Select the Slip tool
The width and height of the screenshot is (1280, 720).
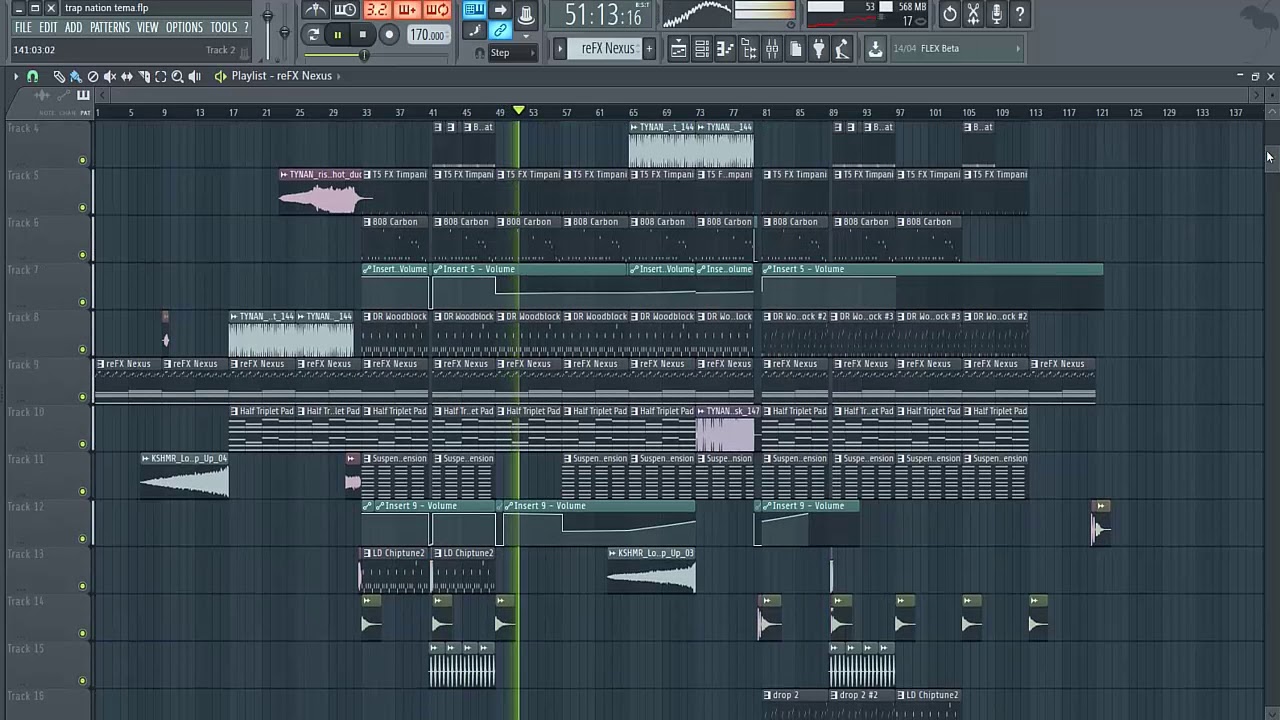(x=127, y=76)
